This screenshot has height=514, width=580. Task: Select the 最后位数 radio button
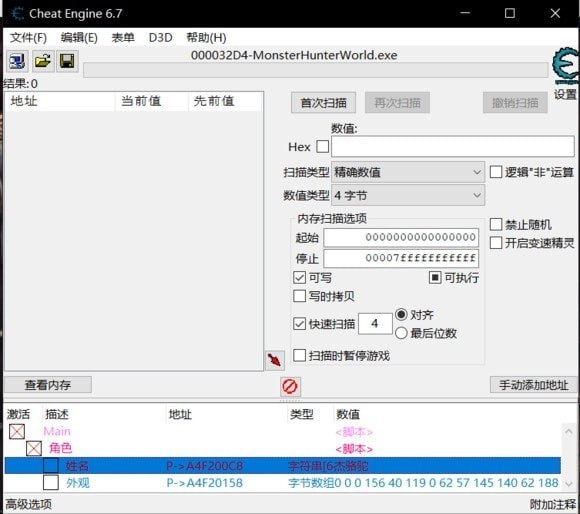[401, 333]
